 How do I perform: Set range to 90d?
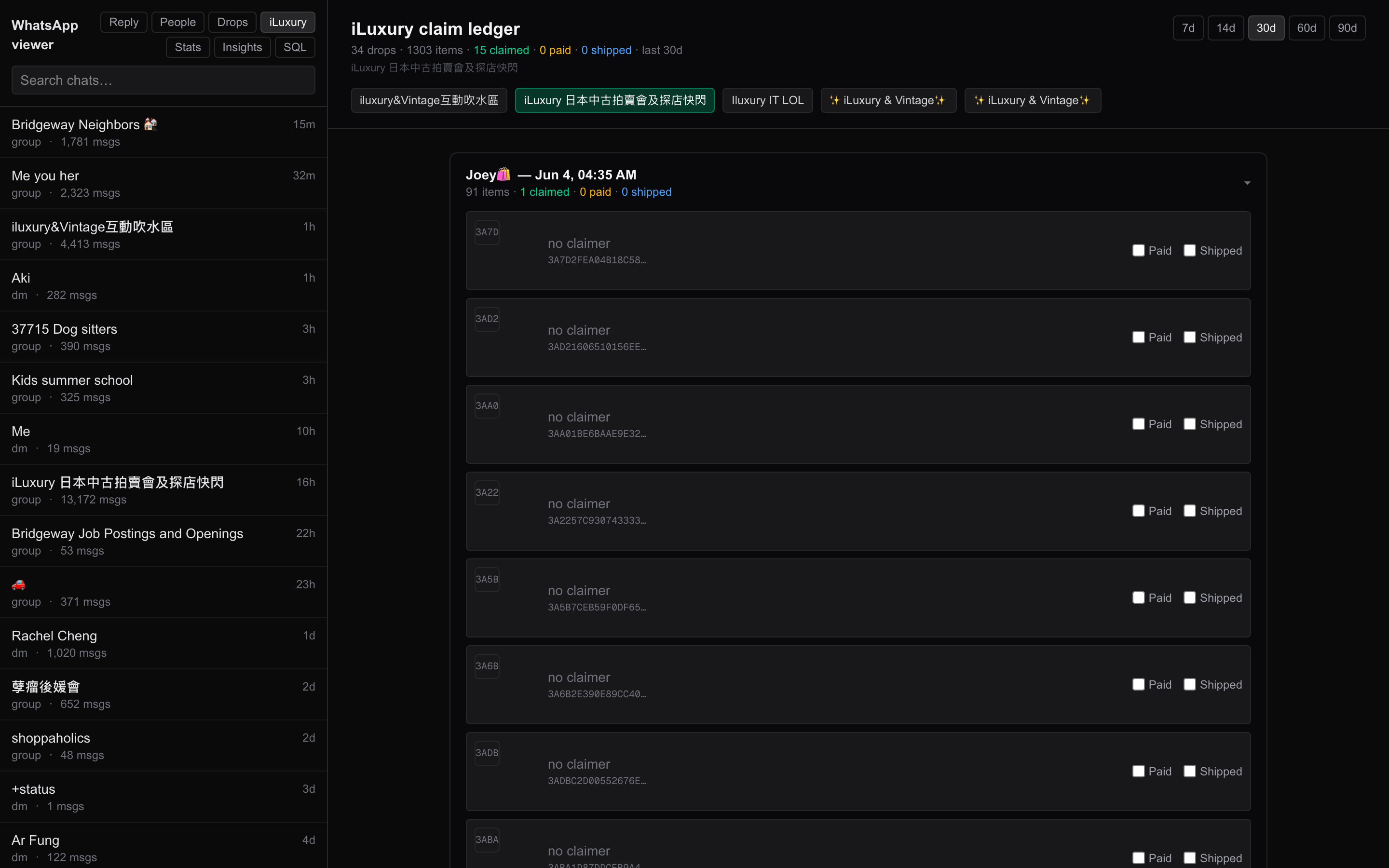1347,27
